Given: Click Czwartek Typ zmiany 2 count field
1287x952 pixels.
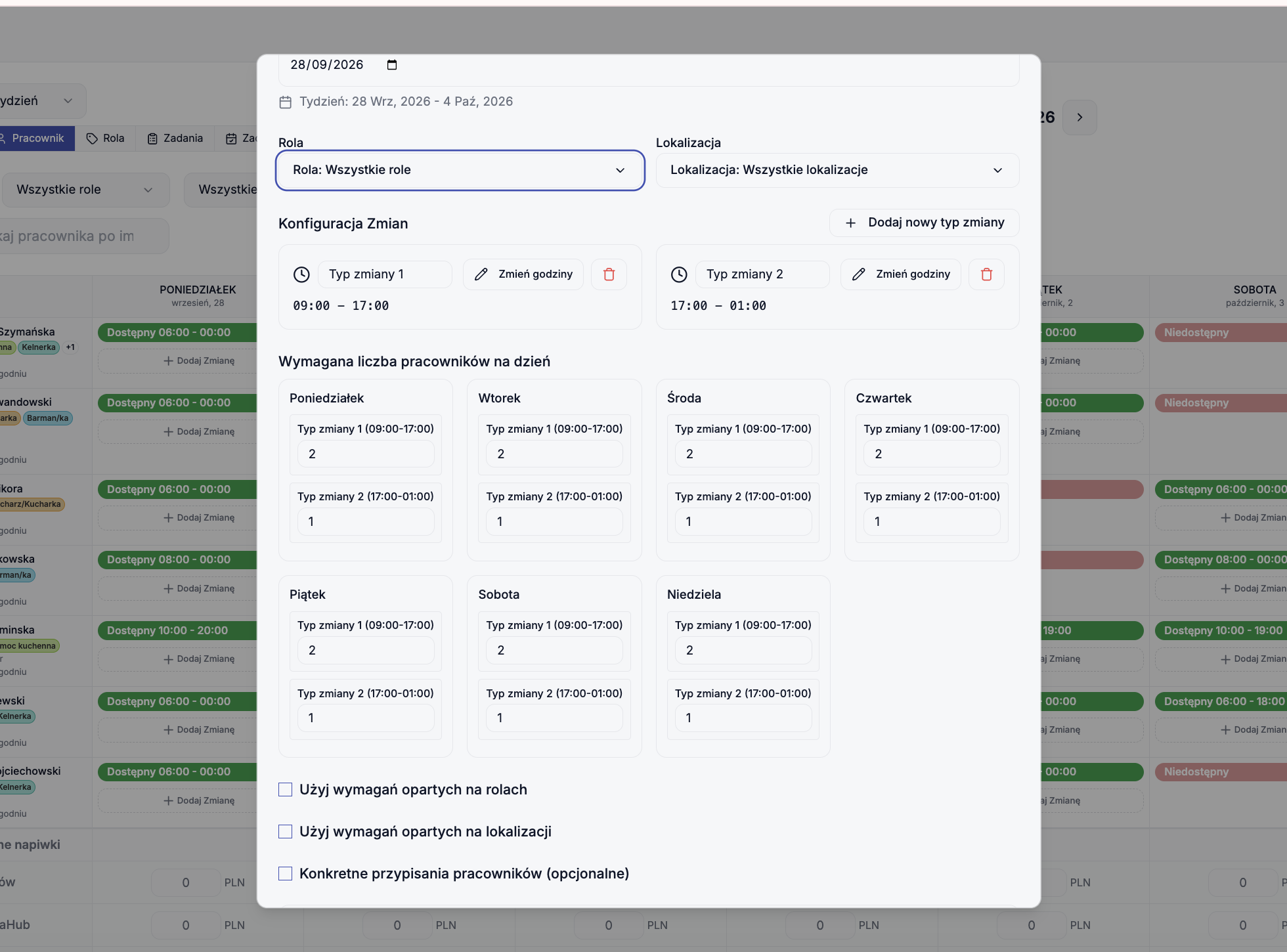Looking at the screenshot, I should 932,522.
